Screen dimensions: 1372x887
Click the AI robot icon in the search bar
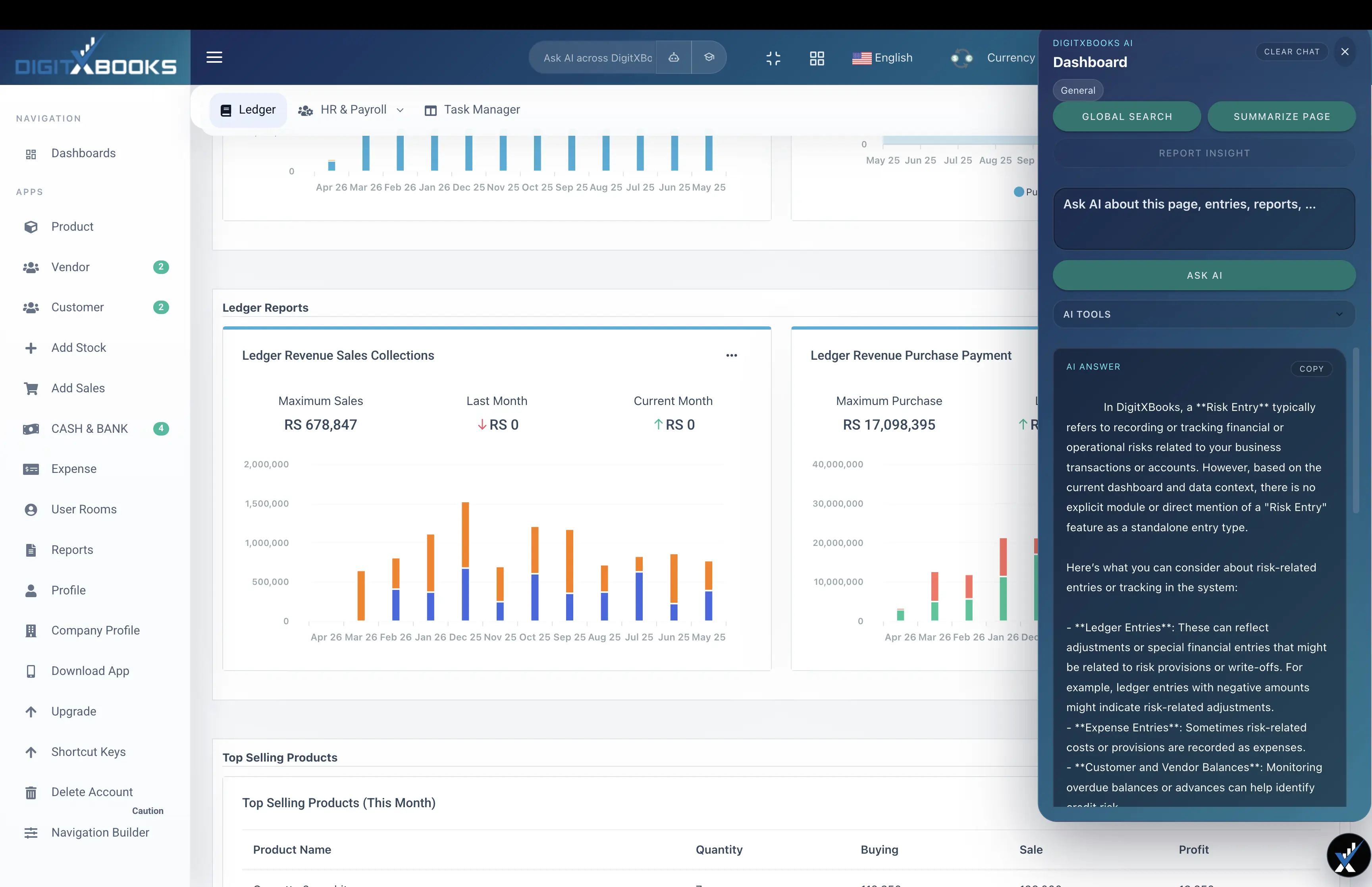click(674, 58)
